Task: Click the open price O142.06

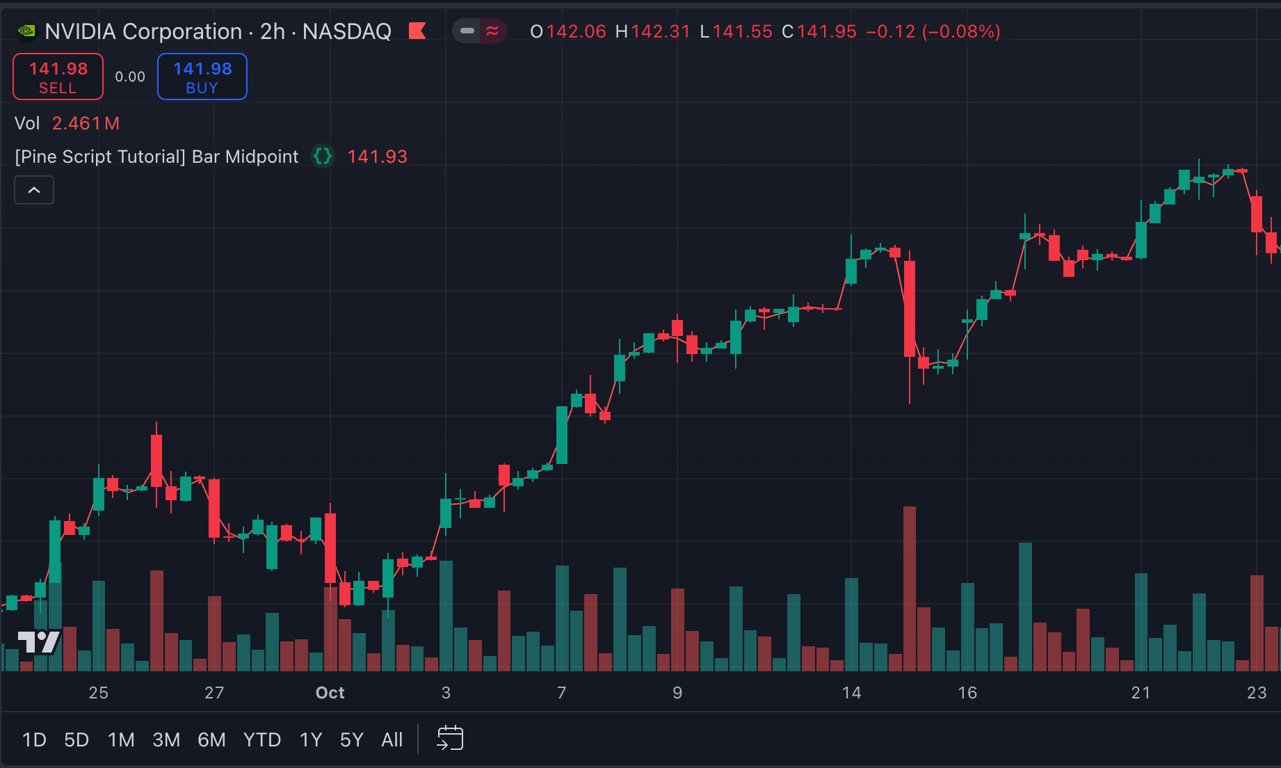Action: click(x=568, y=32)
